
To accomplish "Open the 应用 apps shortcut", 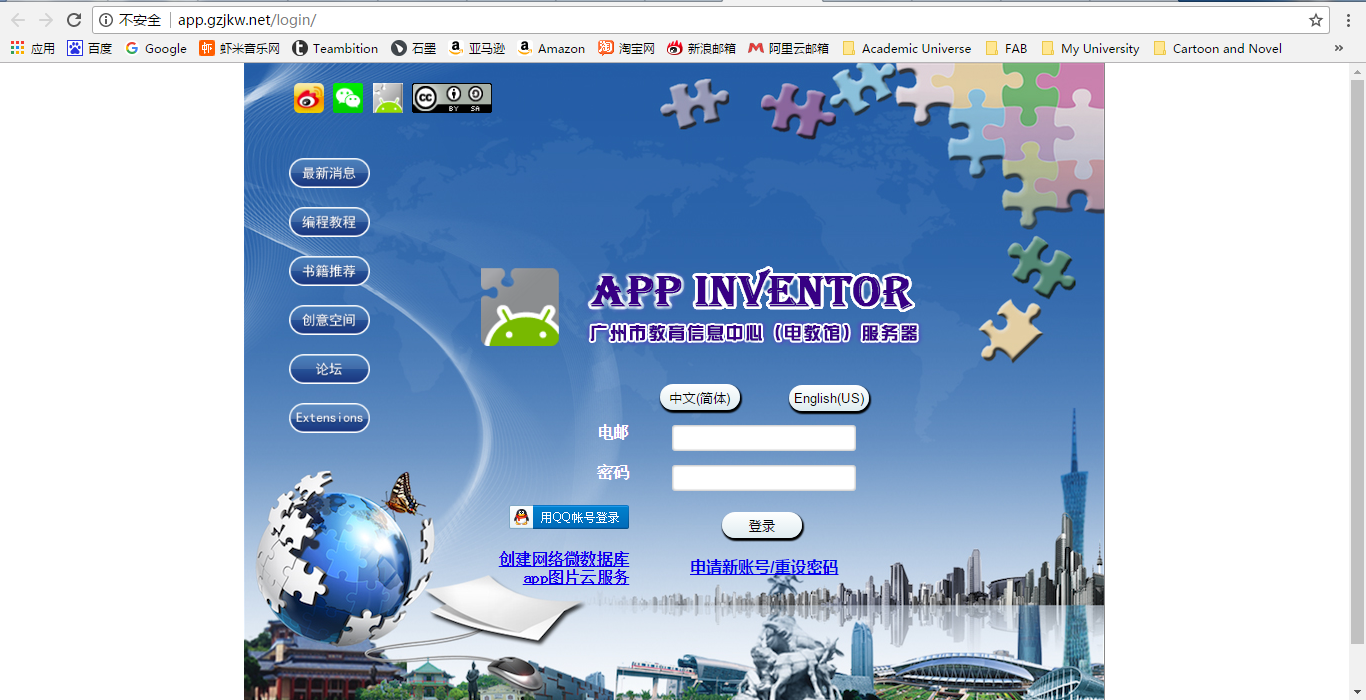I will coord(32,48).
